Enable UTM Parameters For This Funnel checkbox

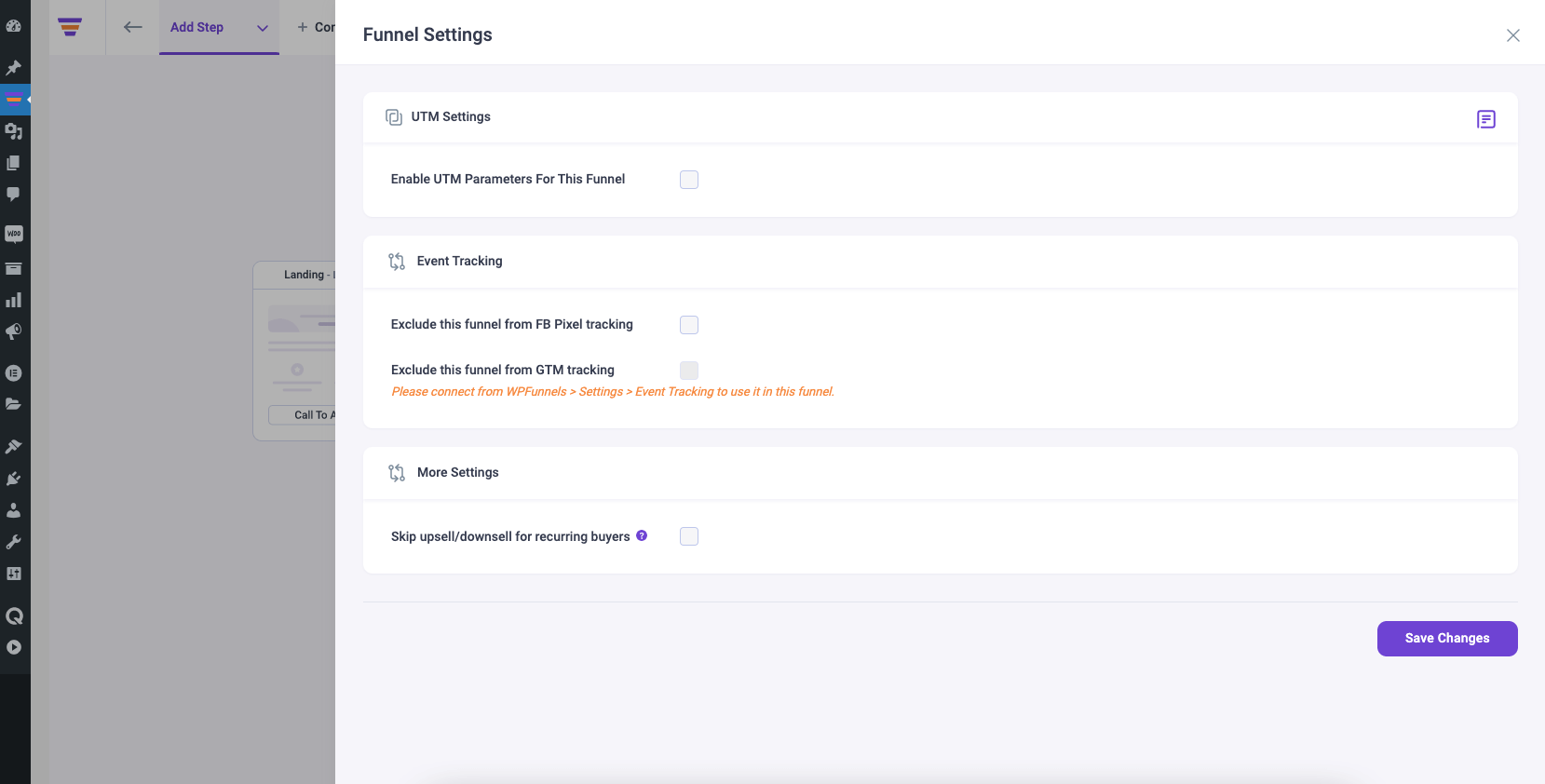pos(689,180)
